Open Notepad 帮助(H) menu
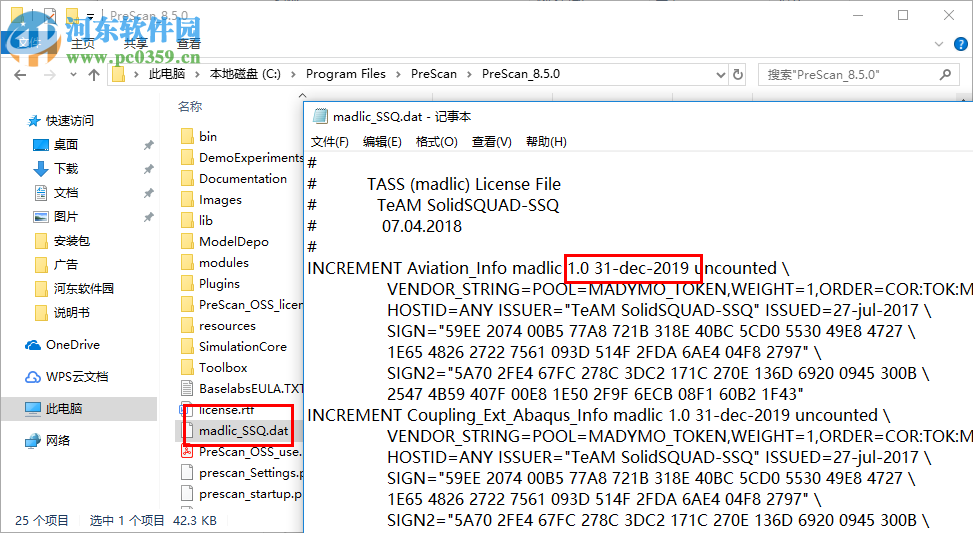 click(546, 142)
